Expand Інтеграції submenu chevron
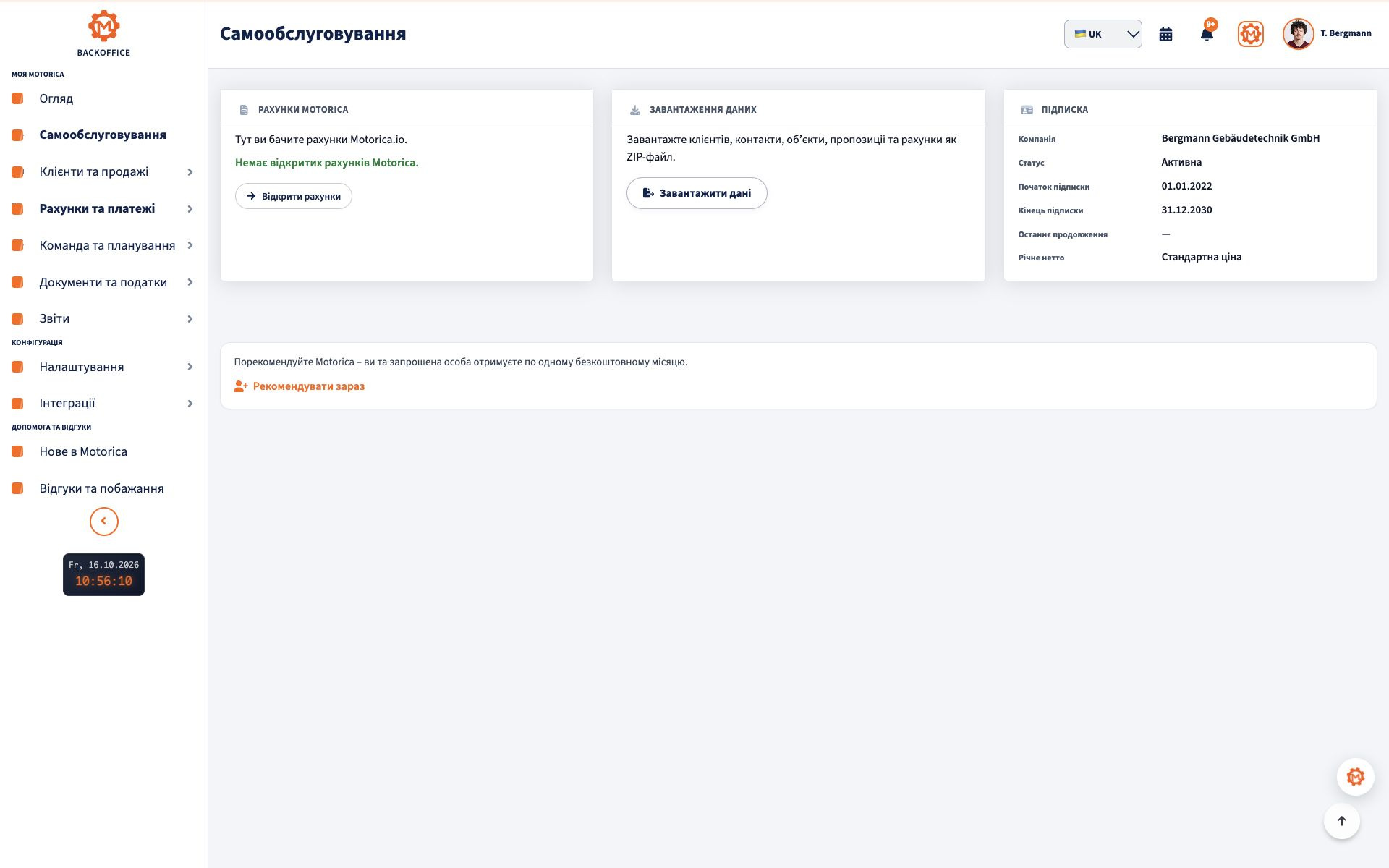Image resolution: width=1389 pixels, height=868 pixels. (x=190, y=404)
